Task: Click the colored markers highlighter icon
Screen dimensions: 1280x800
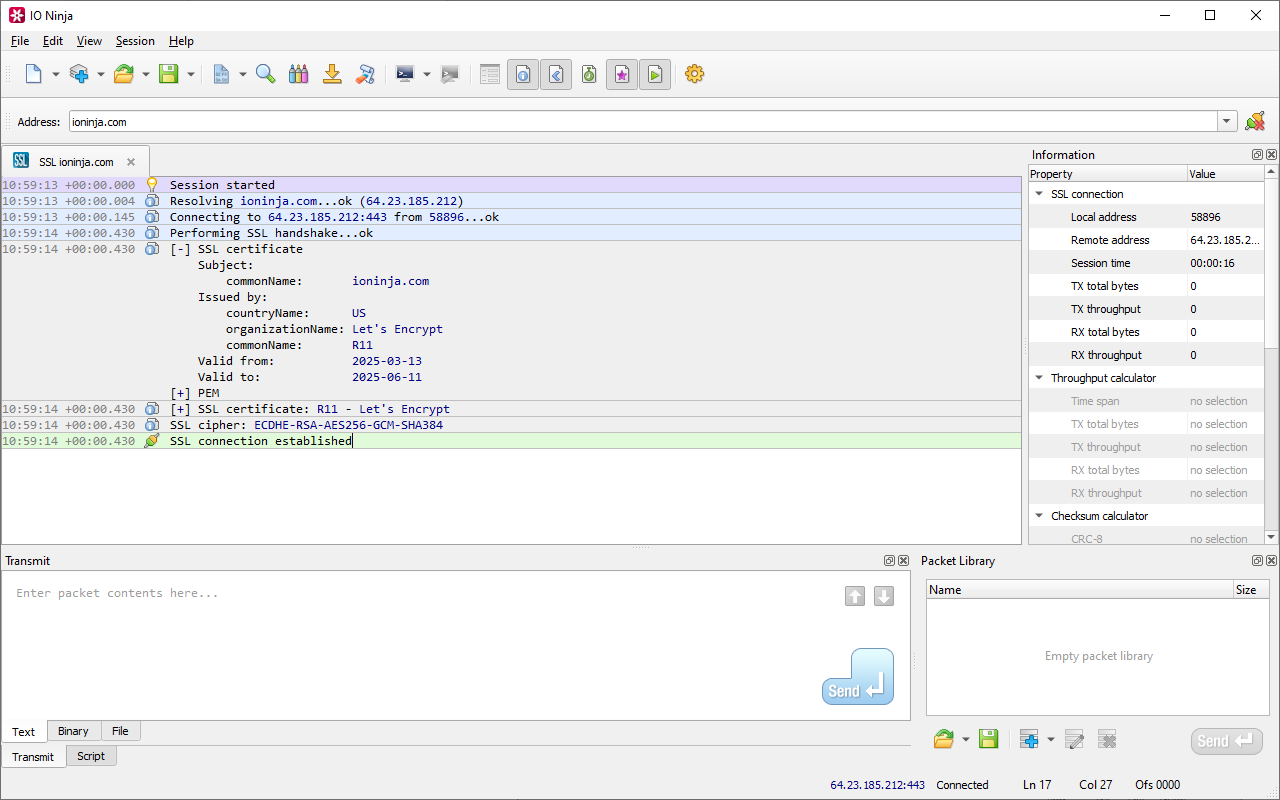Action: pyautogui.click(x=298, y=74)
